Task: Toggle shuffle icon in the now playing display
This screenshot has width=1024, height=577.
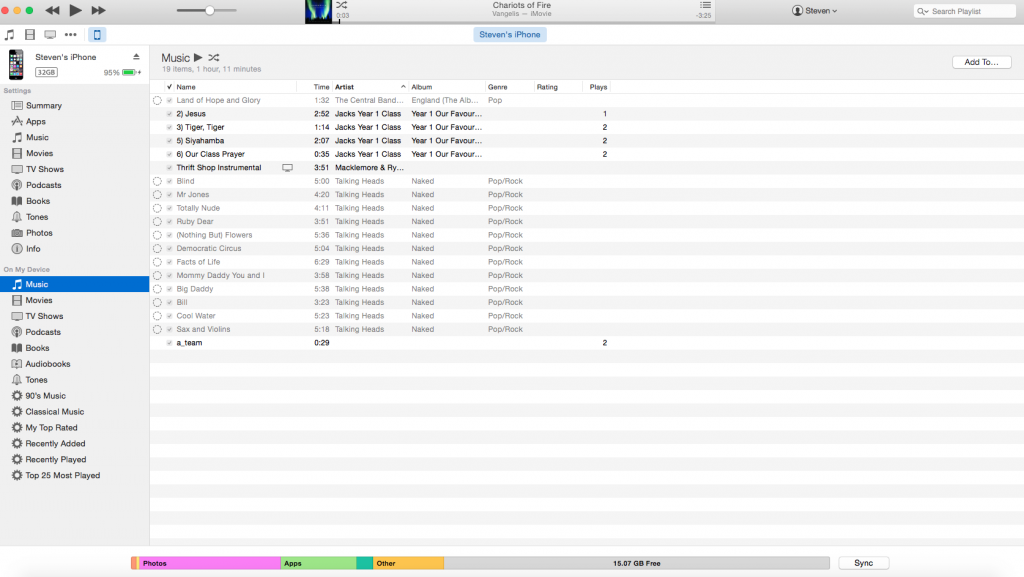Action: (x=342, y=5)
